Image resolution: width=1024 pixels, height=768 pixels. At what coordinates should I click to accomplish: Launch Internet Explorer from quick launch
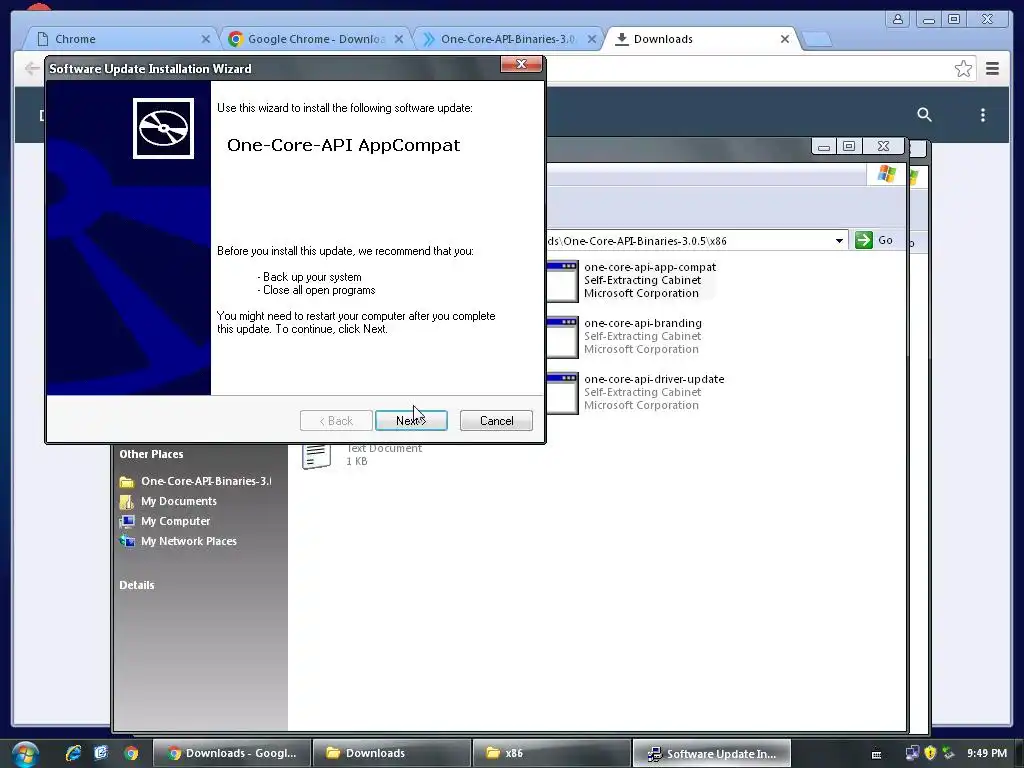(x=73, y=753)
